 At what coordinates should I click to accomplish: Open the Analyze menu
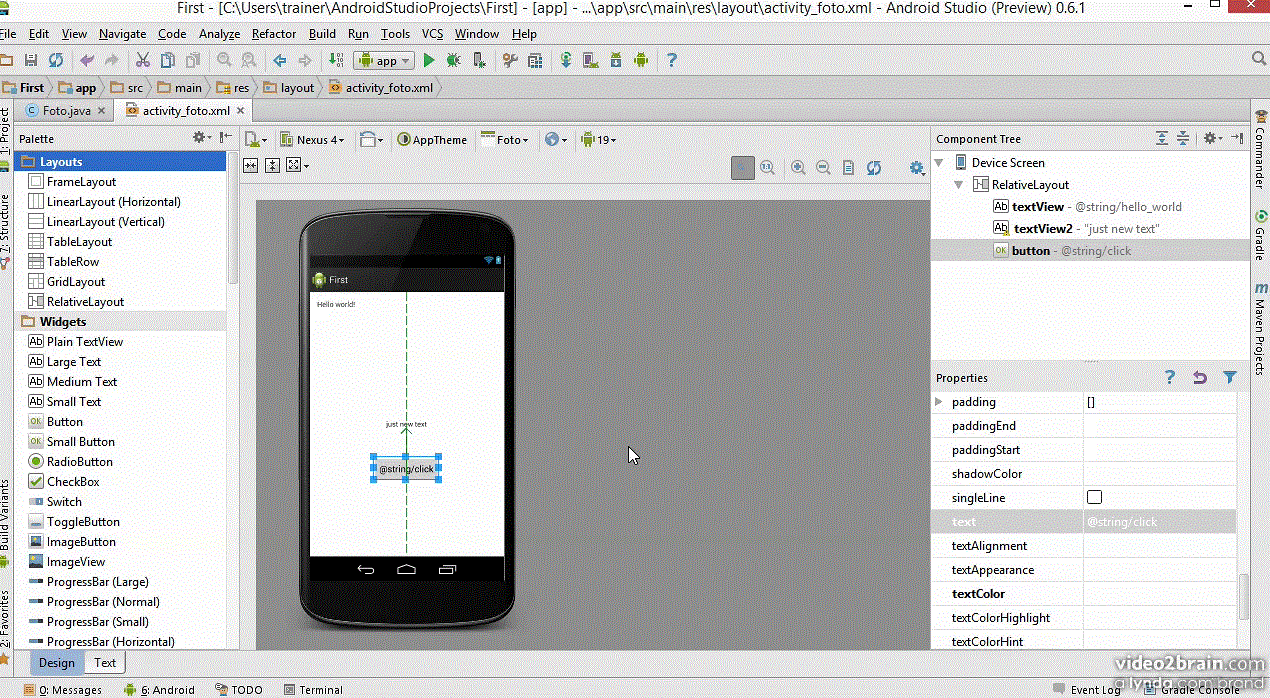click(219, 33)
